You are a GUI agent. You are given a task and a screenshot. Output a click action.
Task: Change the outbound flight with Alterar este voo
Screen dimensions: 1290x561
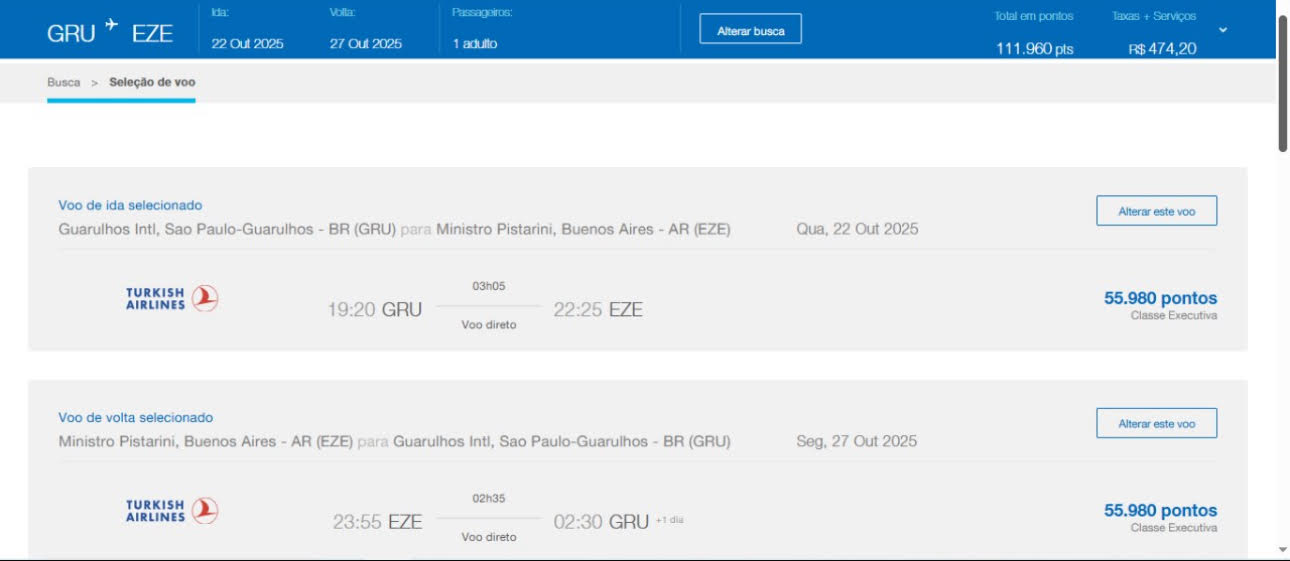[x=1156, y=211]
